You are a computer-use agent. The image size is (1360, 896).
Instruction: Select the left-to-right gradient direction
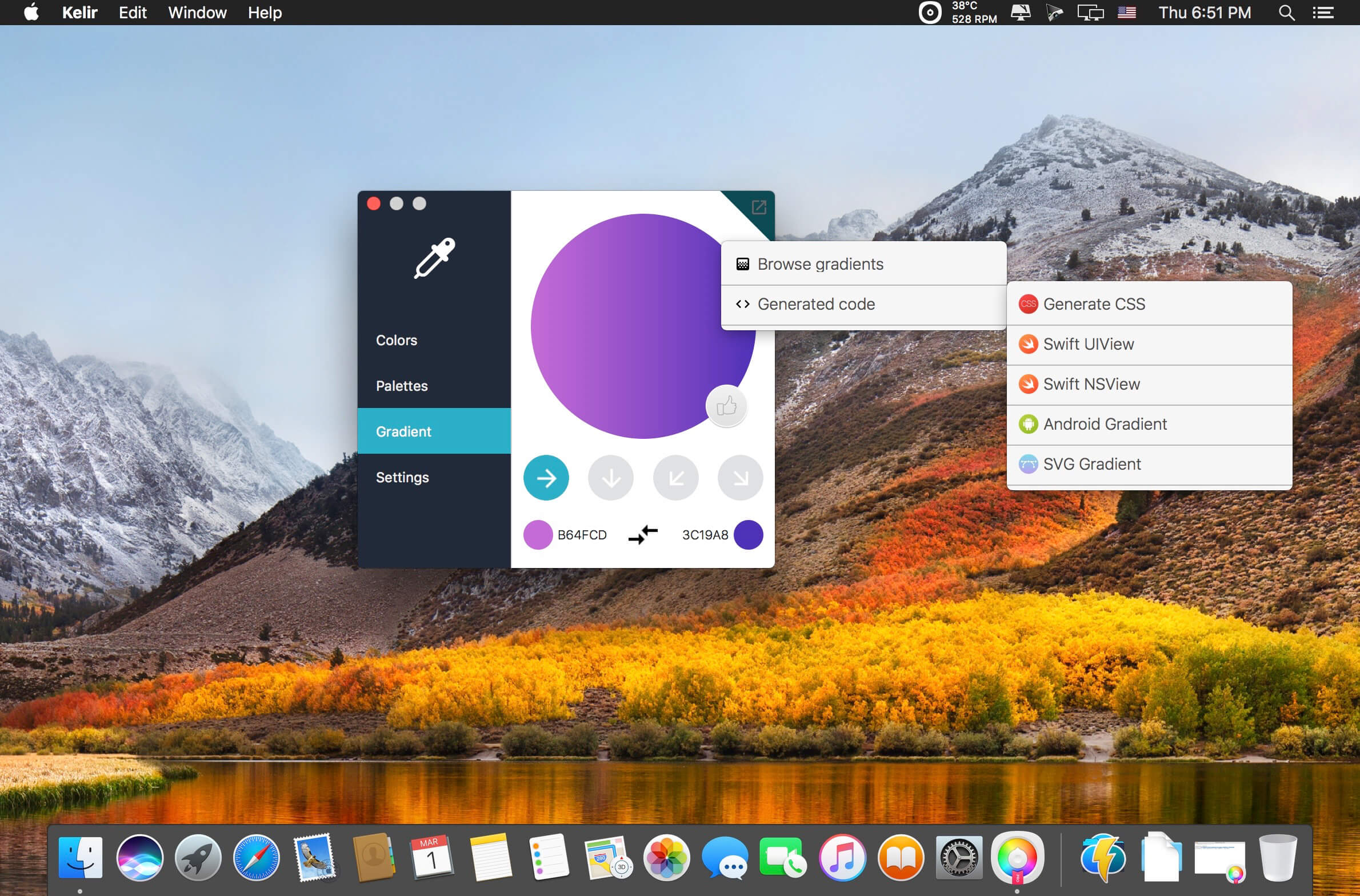point(546,478)
